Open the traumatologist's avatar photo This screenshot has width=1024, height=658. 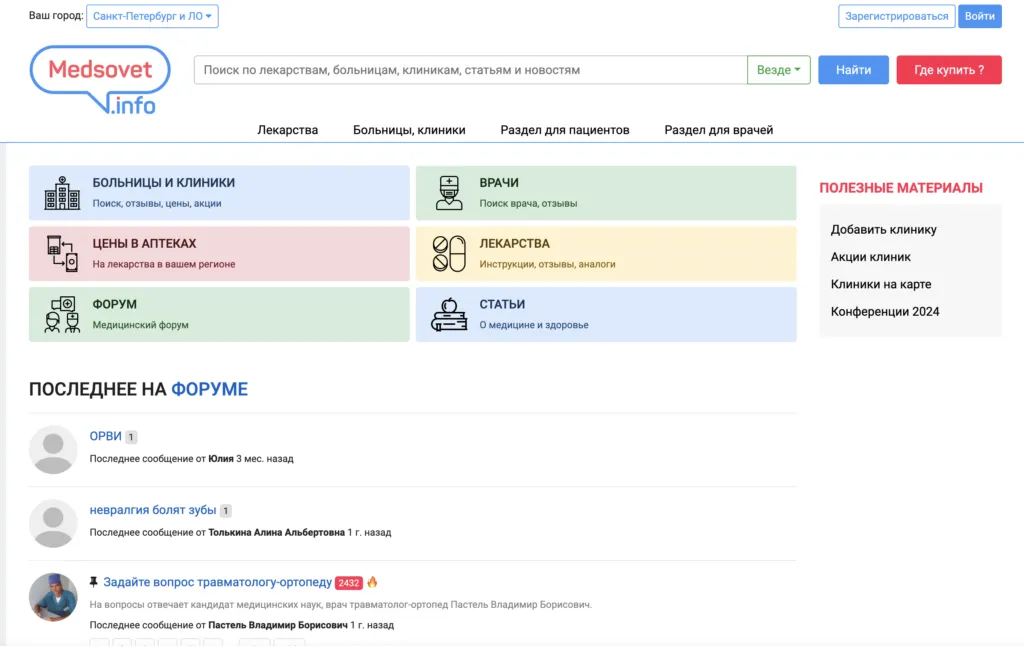[x=53, y=597]
